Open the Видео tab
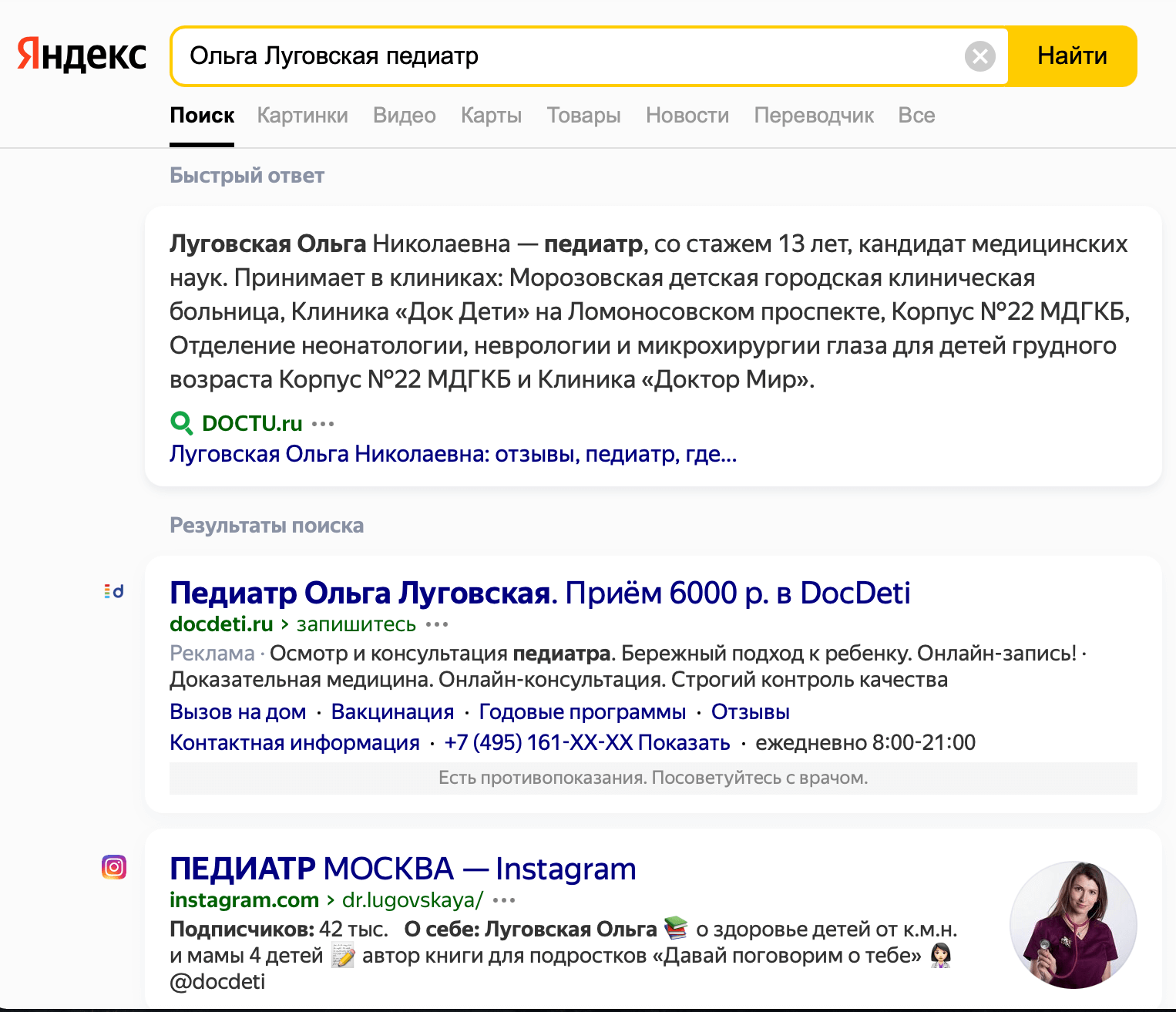This screenshot has width=1176, height=1012. pyautogui.click(x=404, y=116)
